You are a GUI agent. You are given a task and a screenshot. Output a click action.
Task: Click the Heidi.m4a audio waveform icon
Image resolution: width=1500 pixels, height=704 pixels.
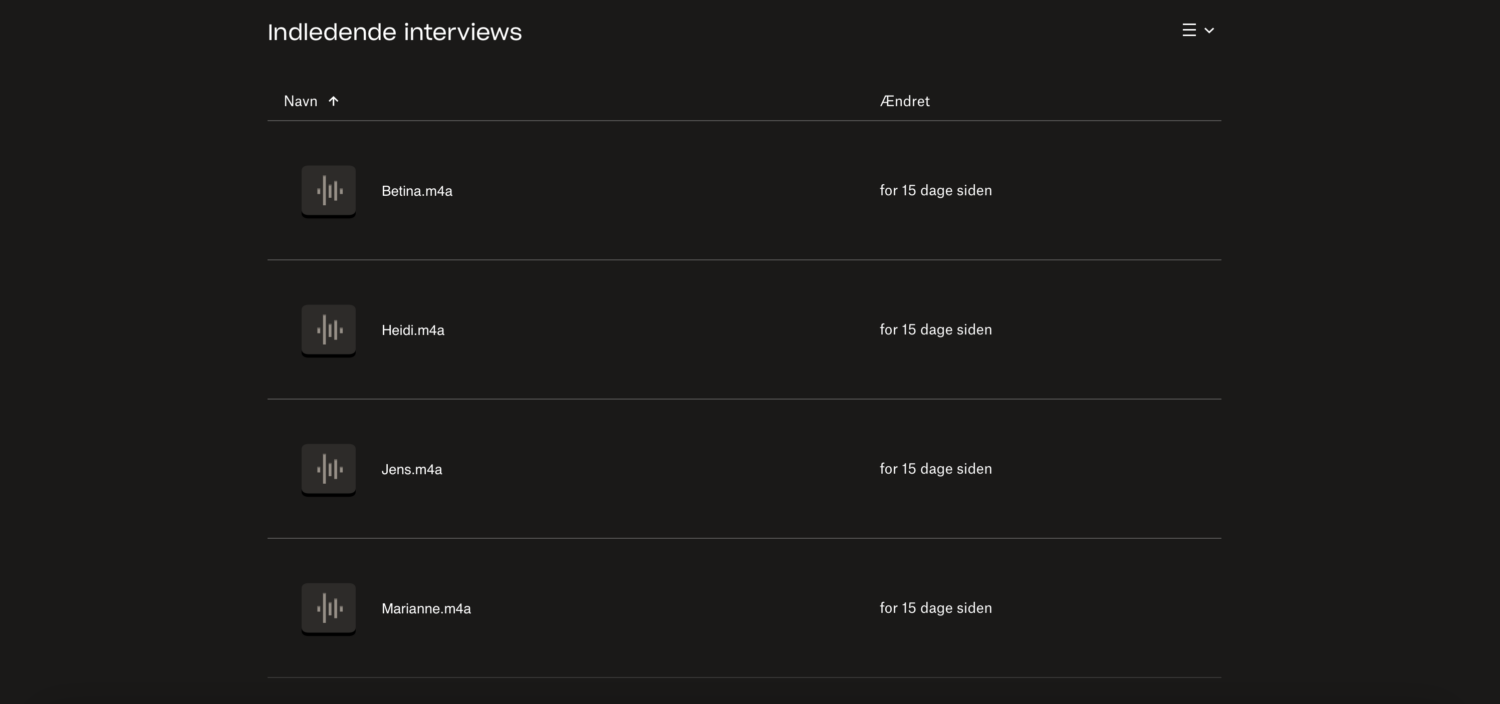(x=328, y=329)
